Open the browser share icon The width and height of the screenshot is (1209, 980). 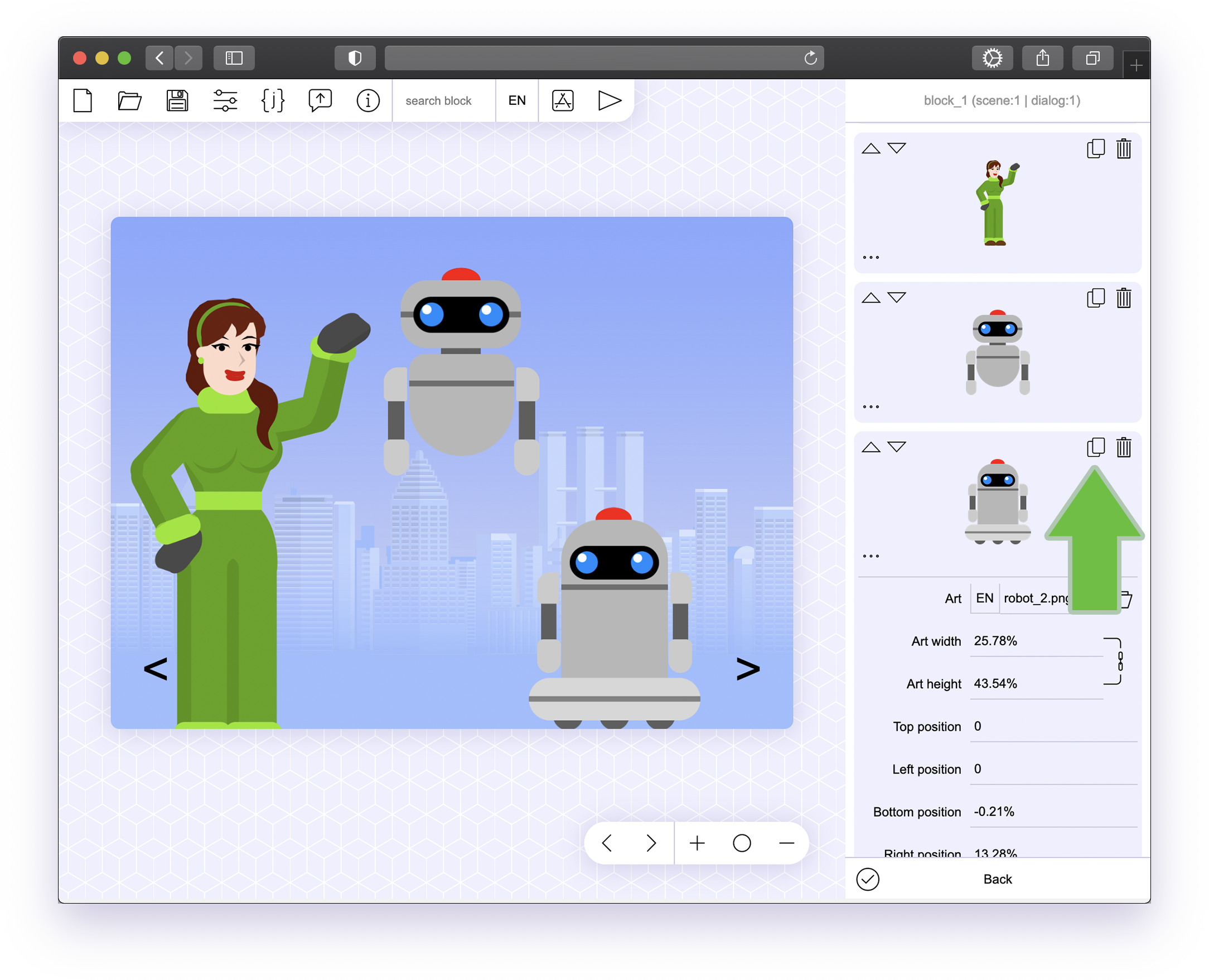1042,58
